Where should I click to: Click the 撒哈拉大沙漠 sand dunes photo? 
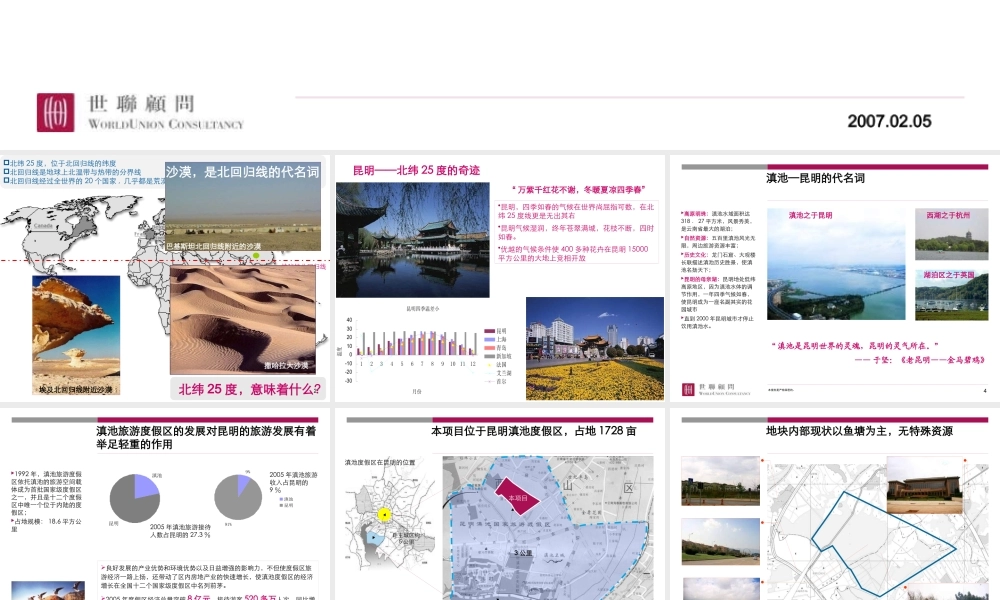[x=243, y=320]
